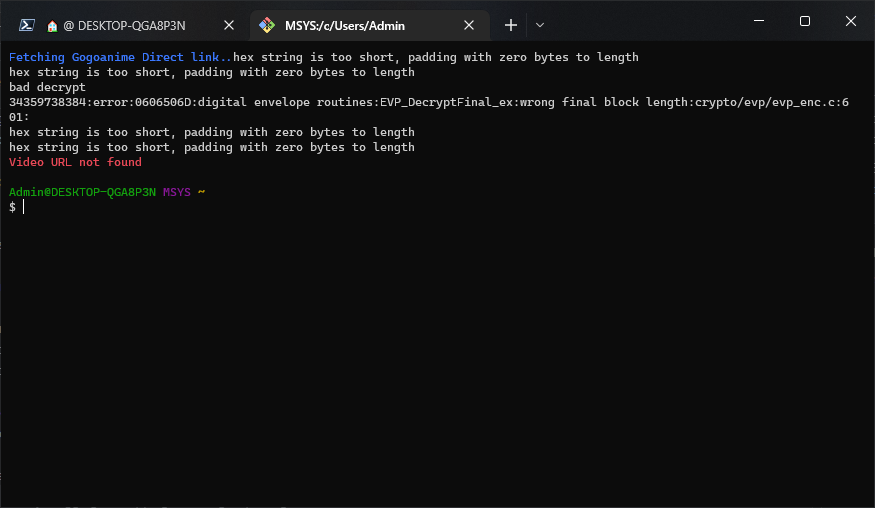The width and height of the screenshot is (875, 508).
Task: Click the 'Video URL not found' message
Action: (x=75, y=162)
